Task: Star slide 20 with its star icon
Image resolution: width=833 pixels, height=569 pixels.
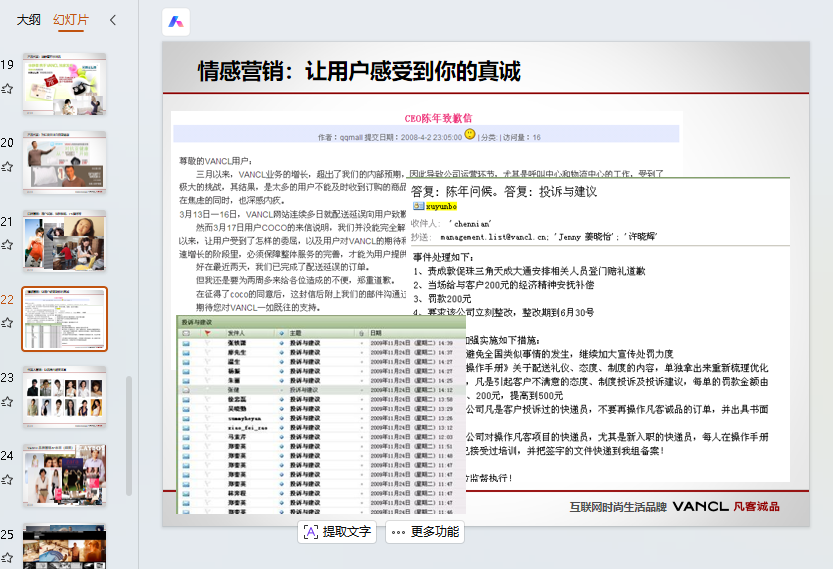Action: tap(7, 167)
